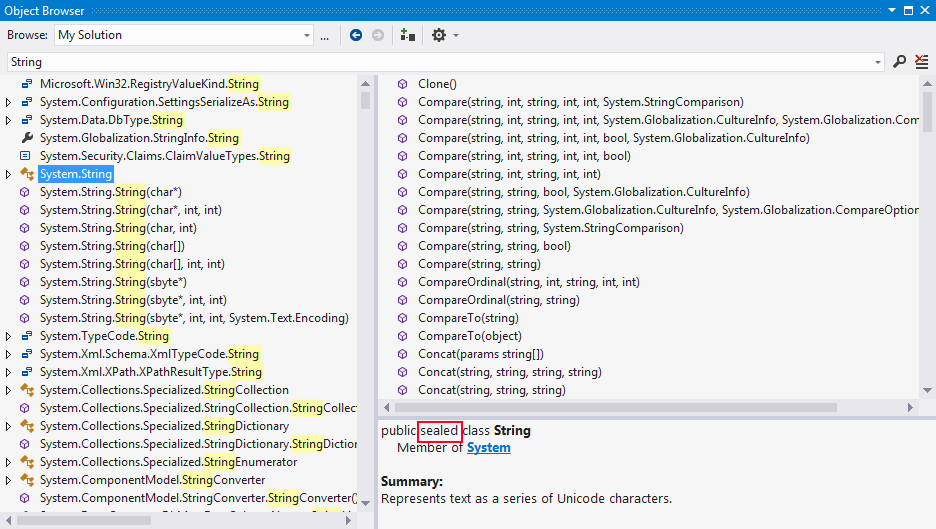Add to references in Solution Explorer icon
The height and width of the screenshot is (529, 936).
[408, 35]
